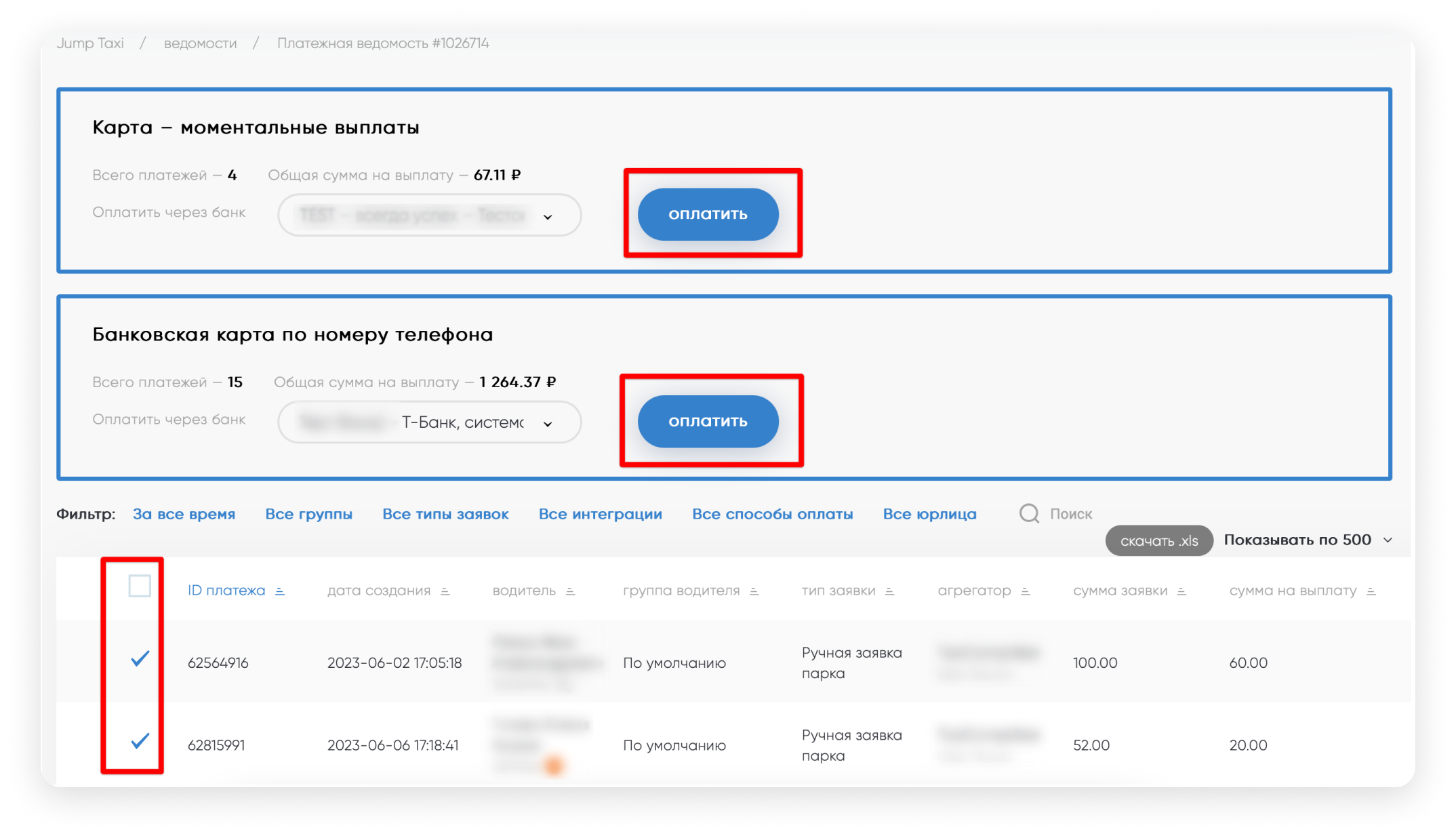This screenshot has height=836, width=1456.
Task: Click агрегатор column sort icon
Action: (x=1026, y=592)
